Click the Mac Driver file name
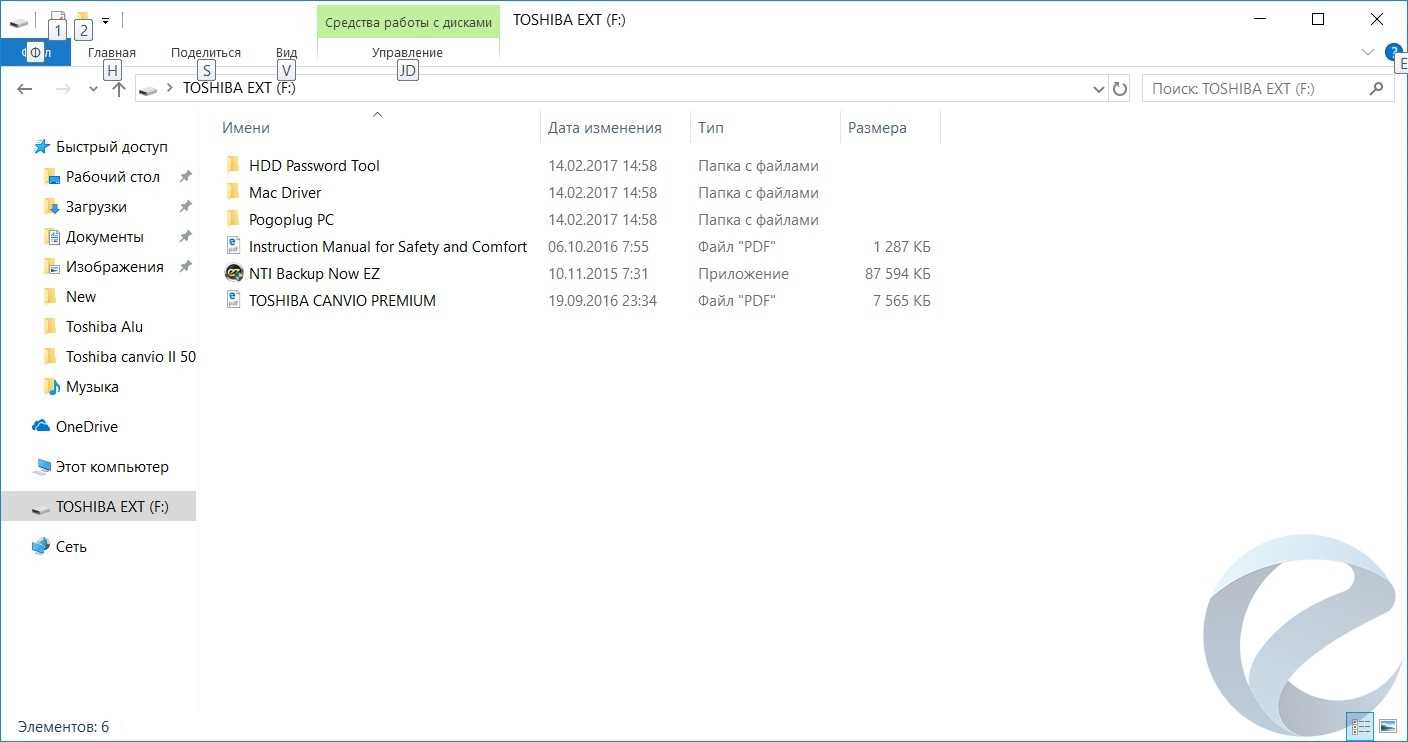 click(285, 193)
